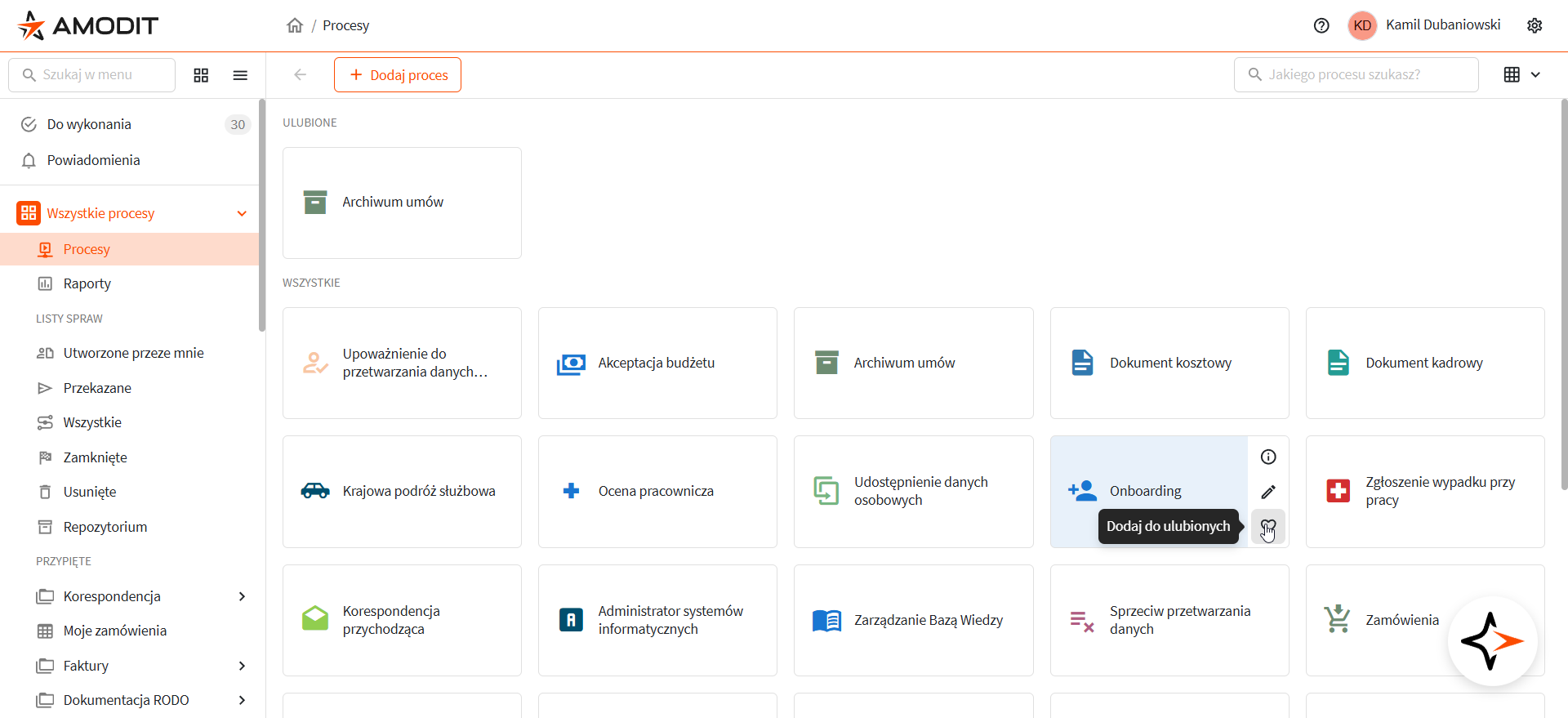Image resolution: width=1568 pixels, height=718 pixels.
Task: Switch sidebar to list menu view
Action: pyautogui.click(x=240, y=75)
